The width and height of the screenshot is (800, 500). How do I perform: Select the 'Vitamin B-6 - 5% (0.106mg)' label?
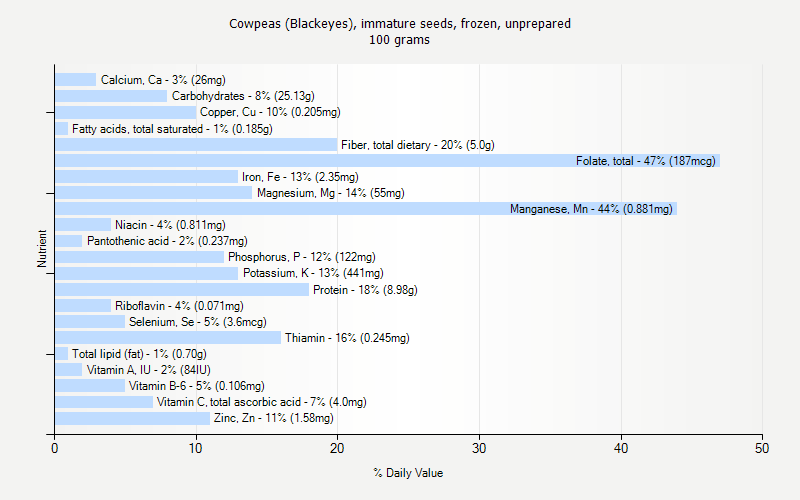pos(196,386)
